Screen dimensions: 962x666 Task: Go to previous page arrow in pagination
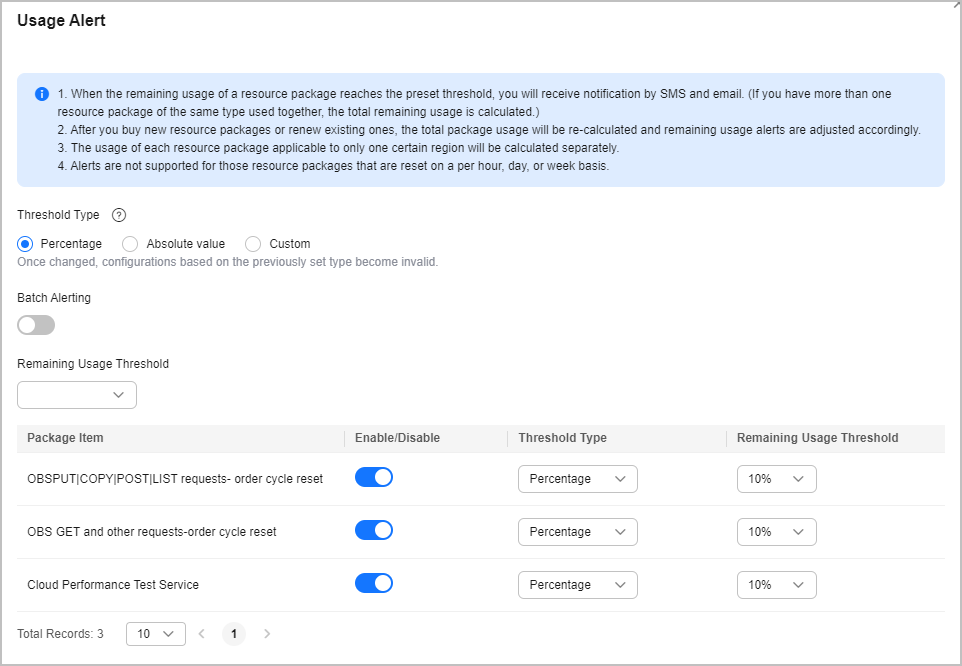point(201,633)
